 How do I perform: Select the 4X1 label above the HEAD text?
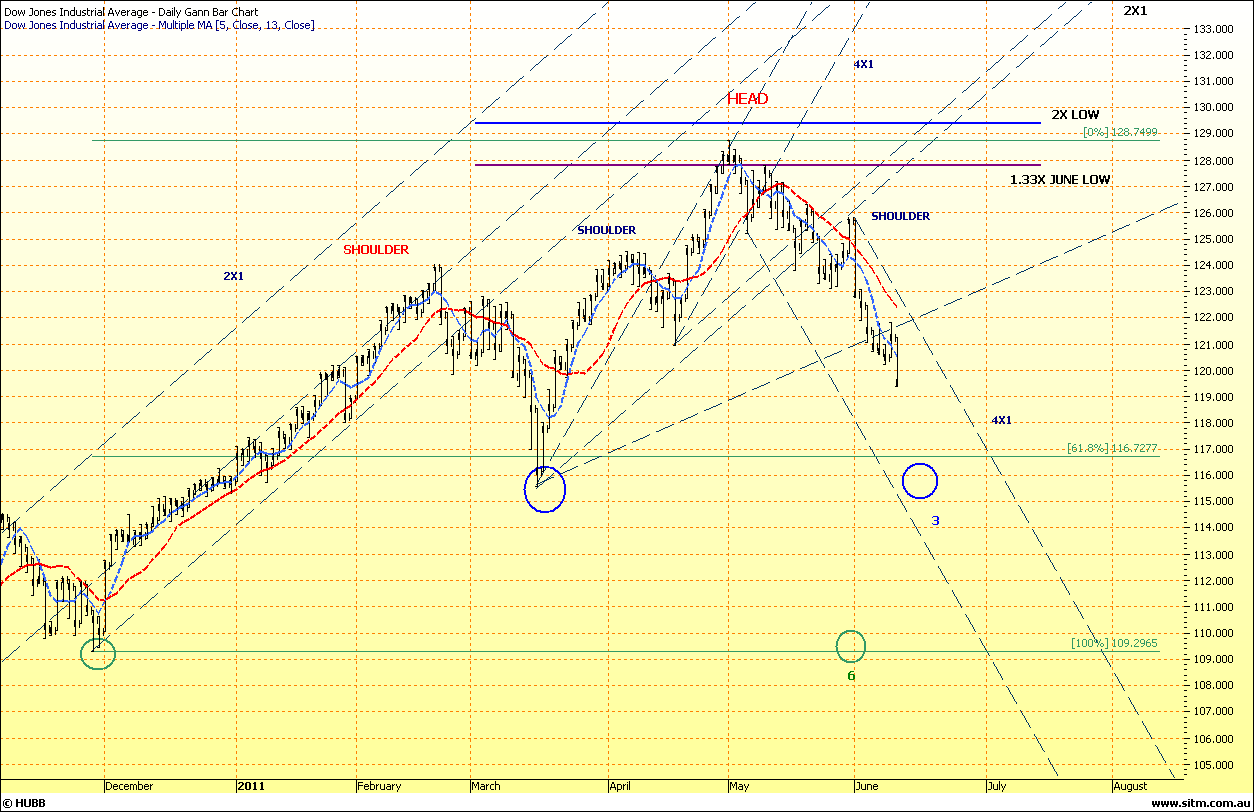tap(863, 64)
